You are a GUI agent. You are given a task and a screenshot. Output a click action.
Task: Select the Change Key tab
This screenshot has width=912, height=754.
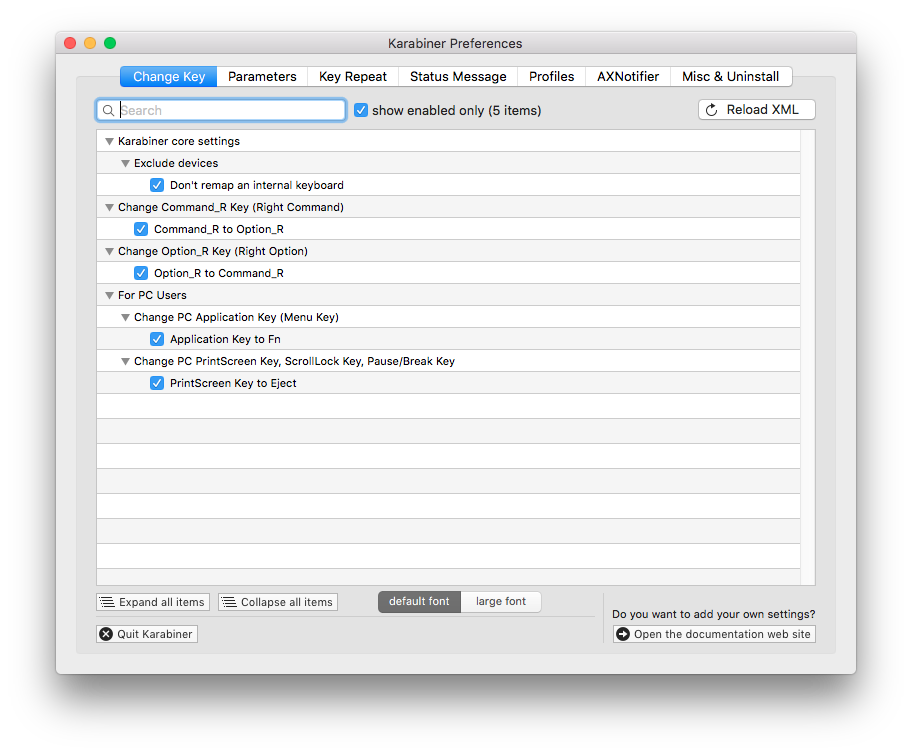click(x=169, y=77)
